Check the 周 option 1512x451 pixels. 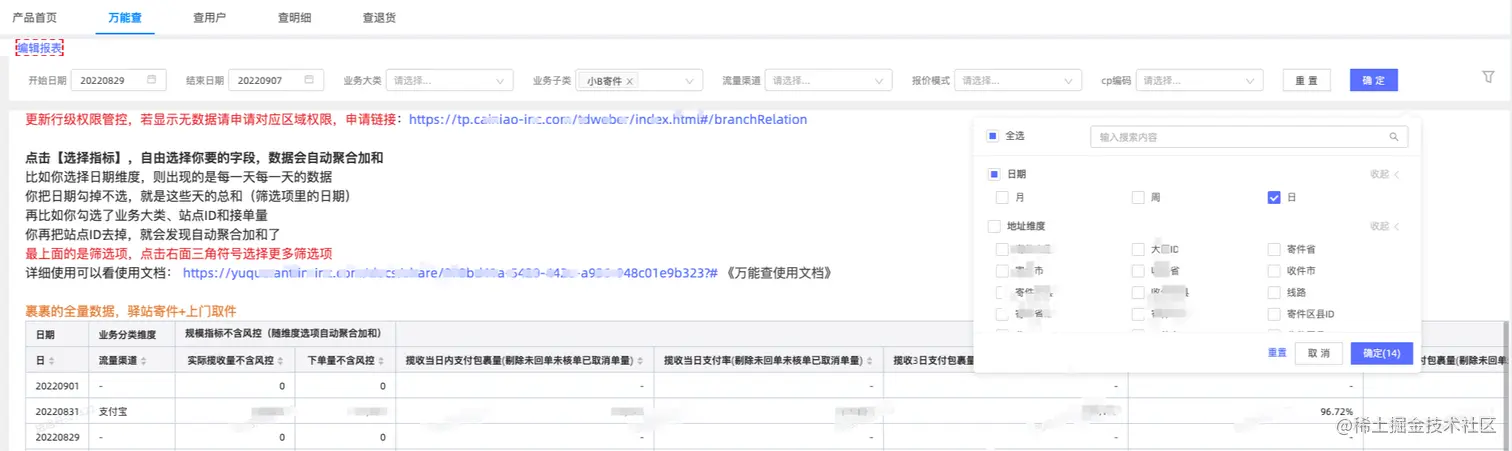(1138, 198)
